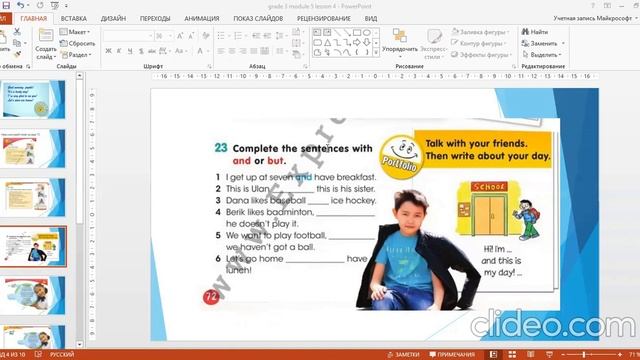Switch to Reading view
This screenshot has height=360, width=640.
(x=531, y=354)
